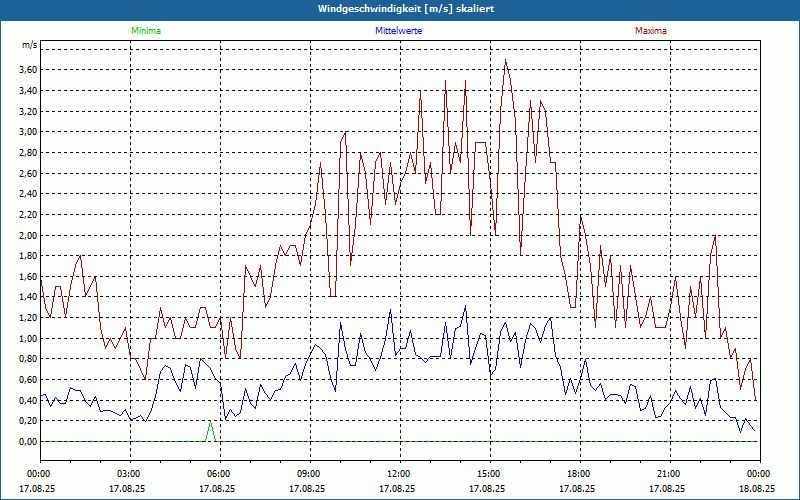Click the y-axis value '1,80'
This screenshot has width=800, height=500.
28,256
